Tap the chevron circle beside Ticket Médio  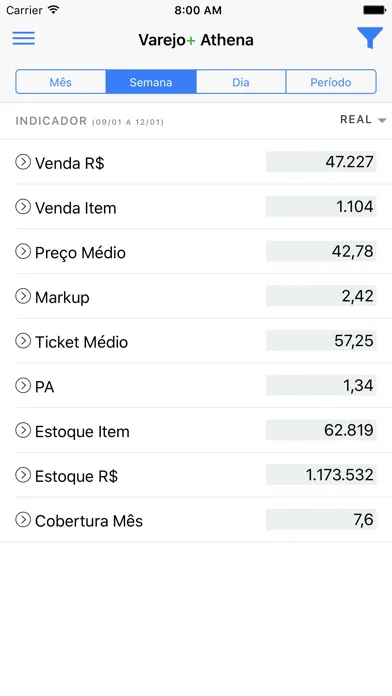point(23,341)
